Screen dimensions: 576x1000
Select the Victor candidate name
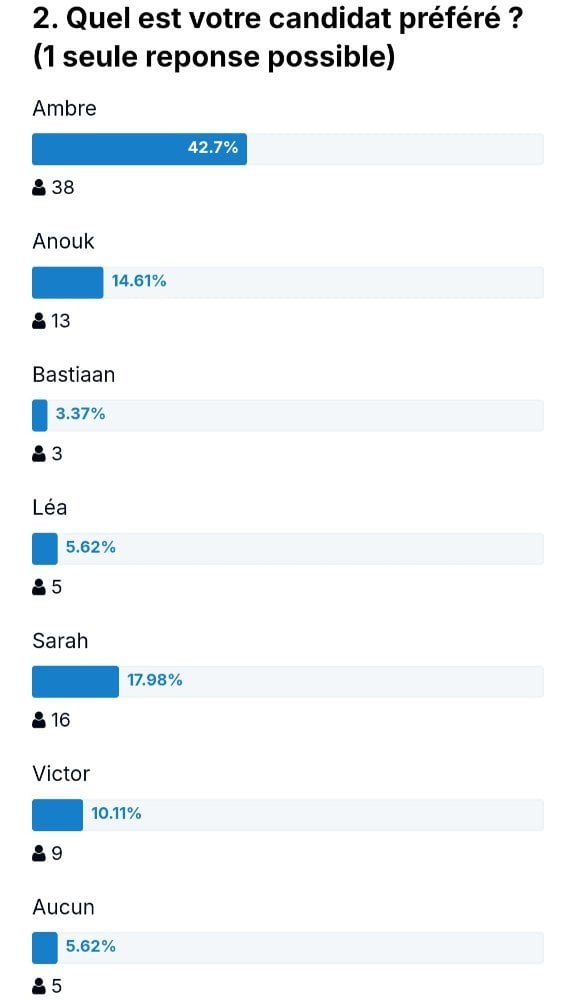tap(61, 774)
